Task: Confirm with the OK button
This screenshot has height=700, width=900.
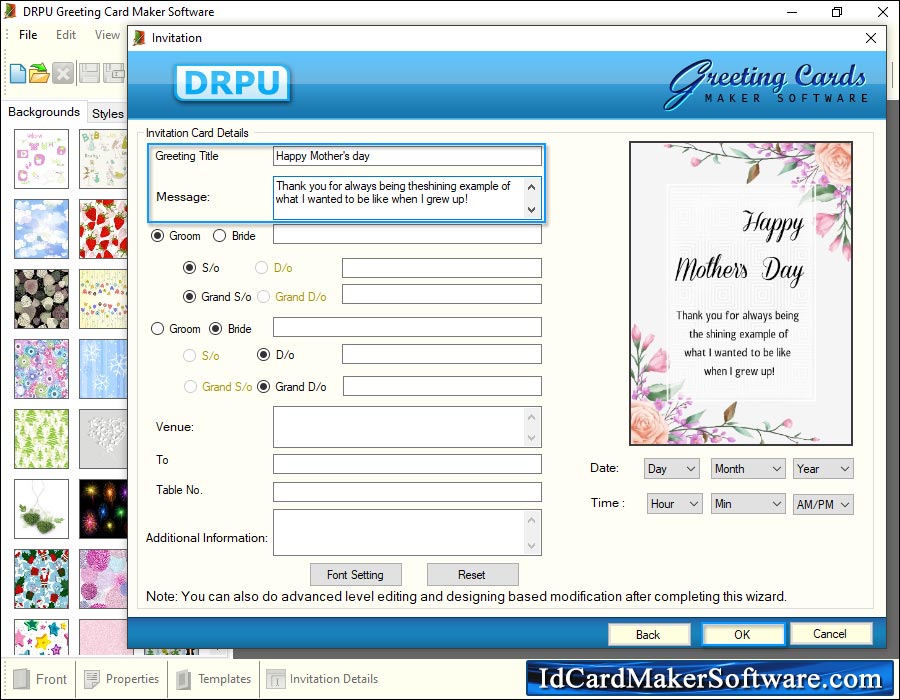Action: pyautogui.click(x=742, y=635)
